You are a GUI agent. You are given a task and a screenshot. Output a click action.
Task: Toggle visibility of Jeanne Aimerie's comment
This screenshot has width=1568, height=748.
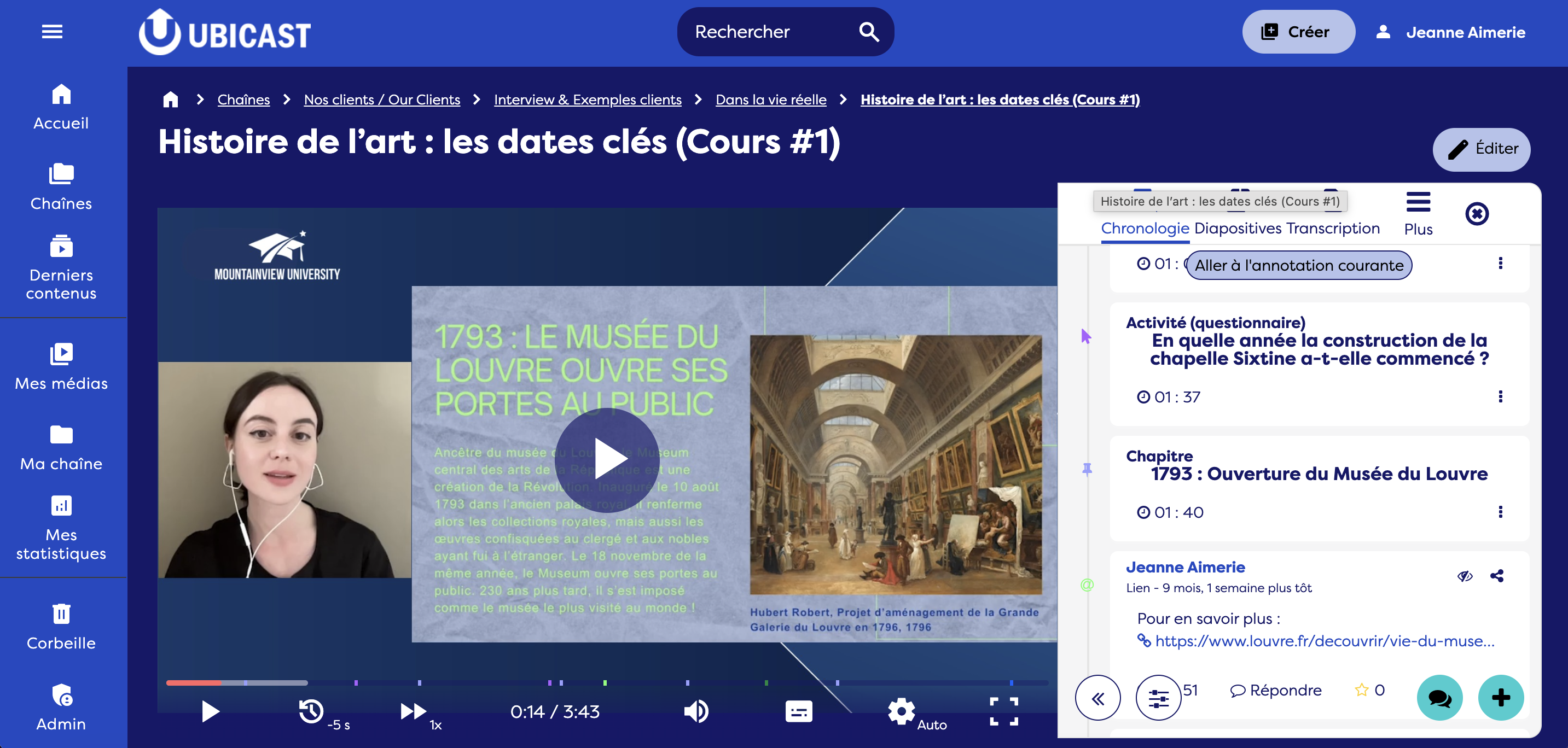click(x=1465, y=576)
